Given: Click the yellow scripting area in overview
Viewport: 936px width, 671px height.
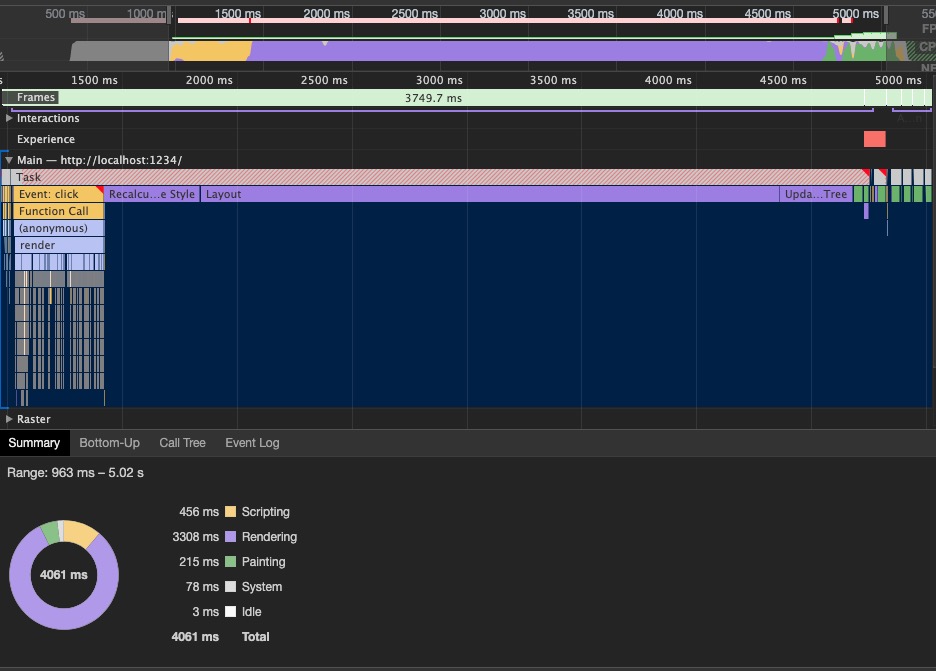Looking at the screenshot, I should [x=209, y=51].
